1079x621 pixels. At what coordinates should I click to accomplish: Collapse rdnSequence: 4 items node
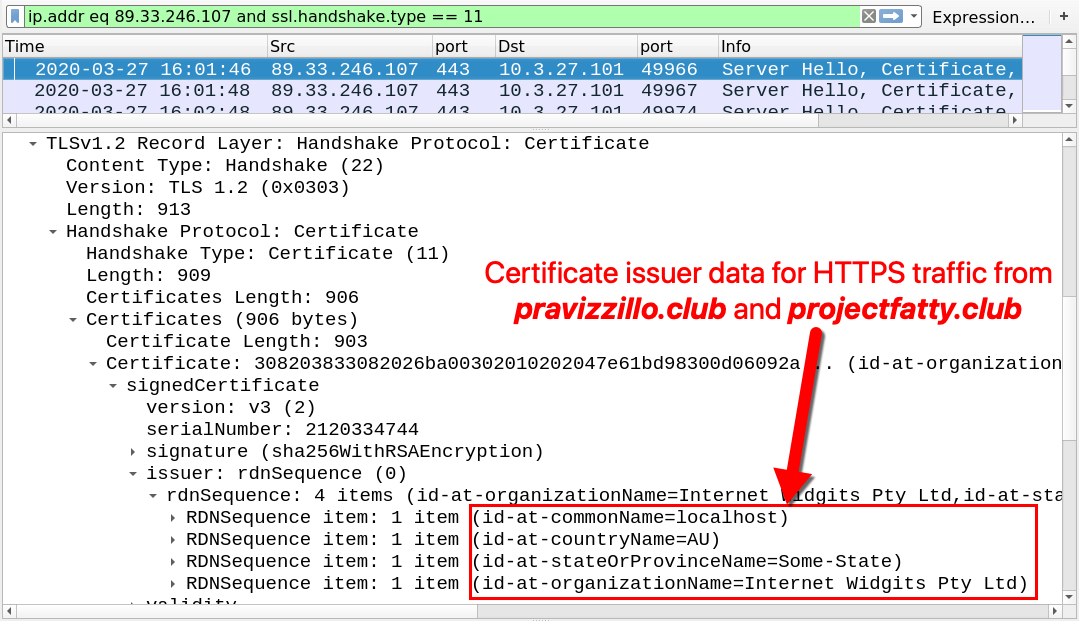[153, 496]
